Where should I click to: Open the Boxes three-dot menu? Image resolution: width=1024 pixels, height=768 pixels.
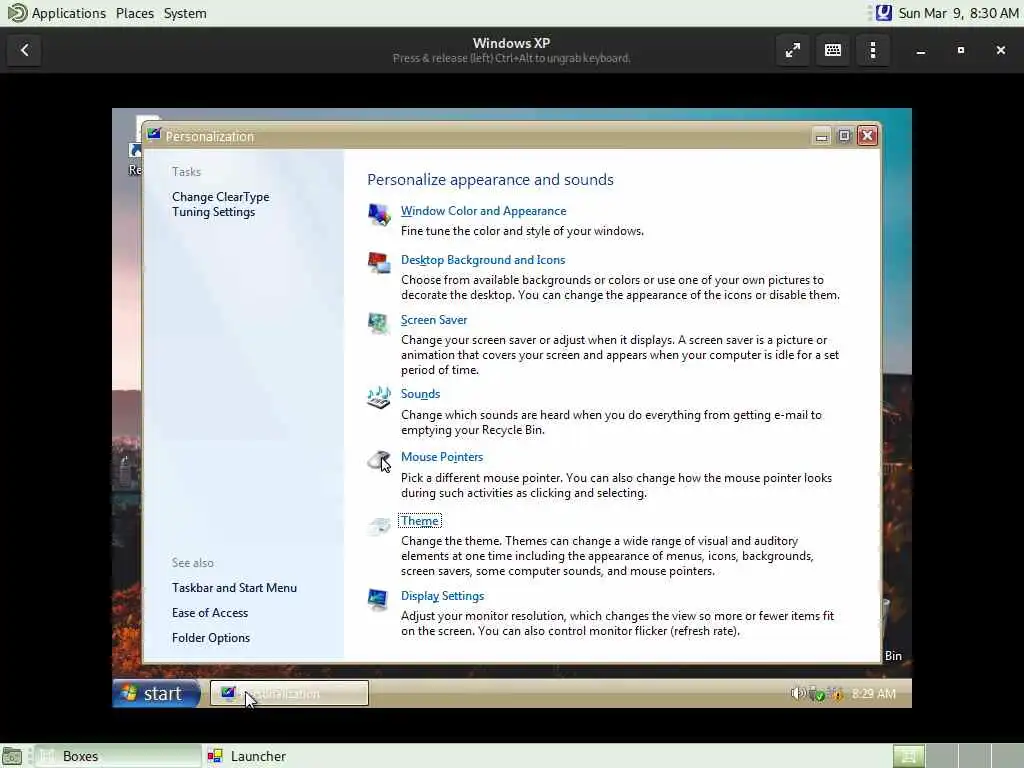coord(872,50)
